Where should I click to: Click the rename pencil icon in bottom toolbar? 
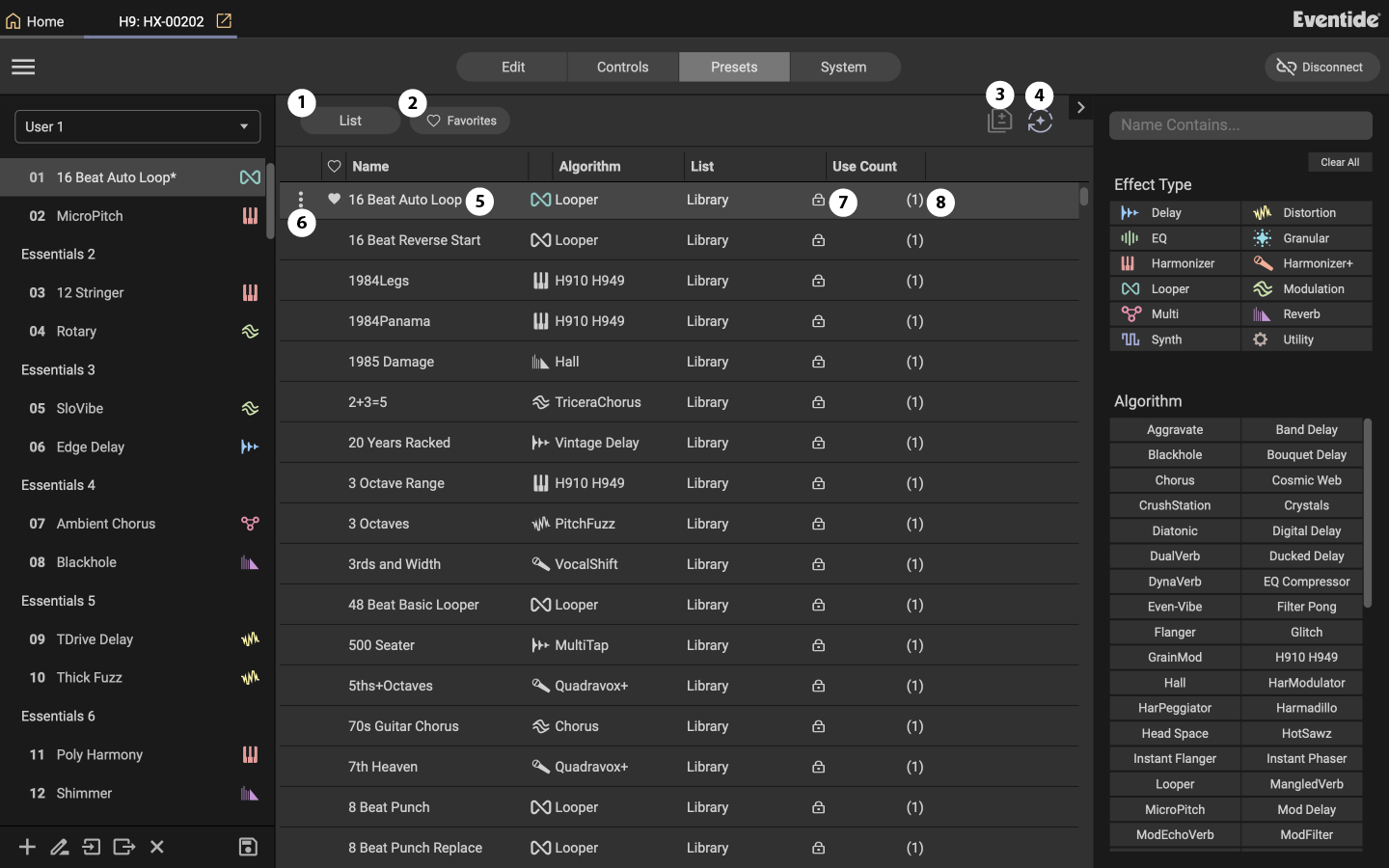coord(59,847)
